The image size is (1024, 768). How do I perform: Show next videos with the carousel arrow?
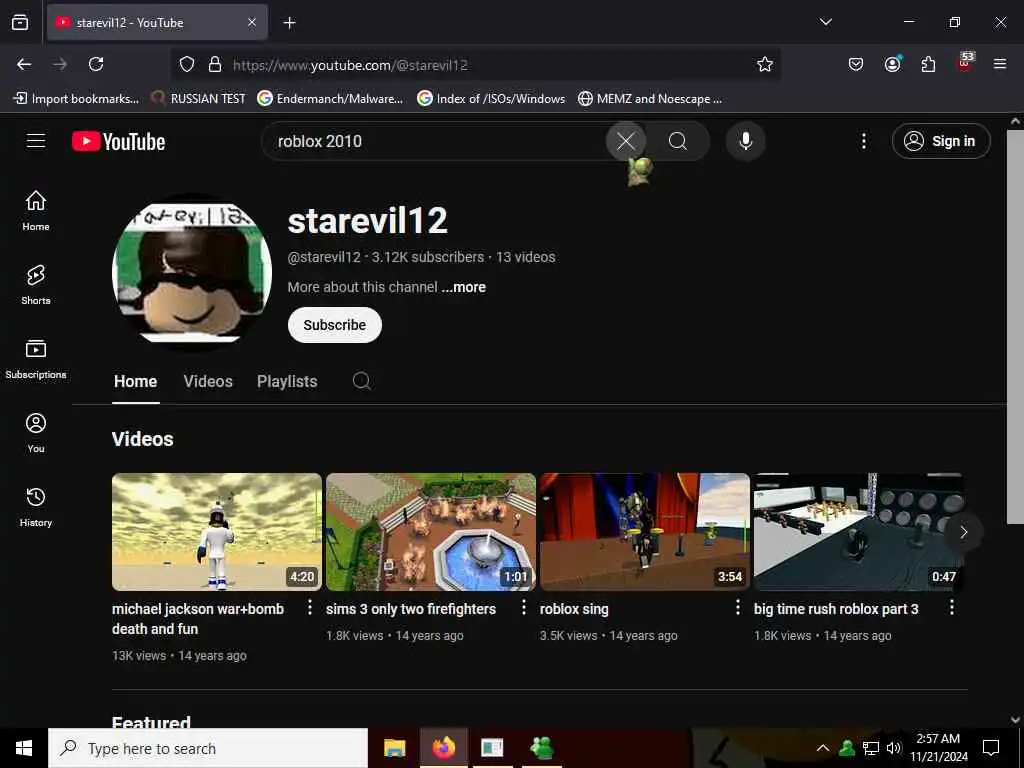(x=963, y=532)
